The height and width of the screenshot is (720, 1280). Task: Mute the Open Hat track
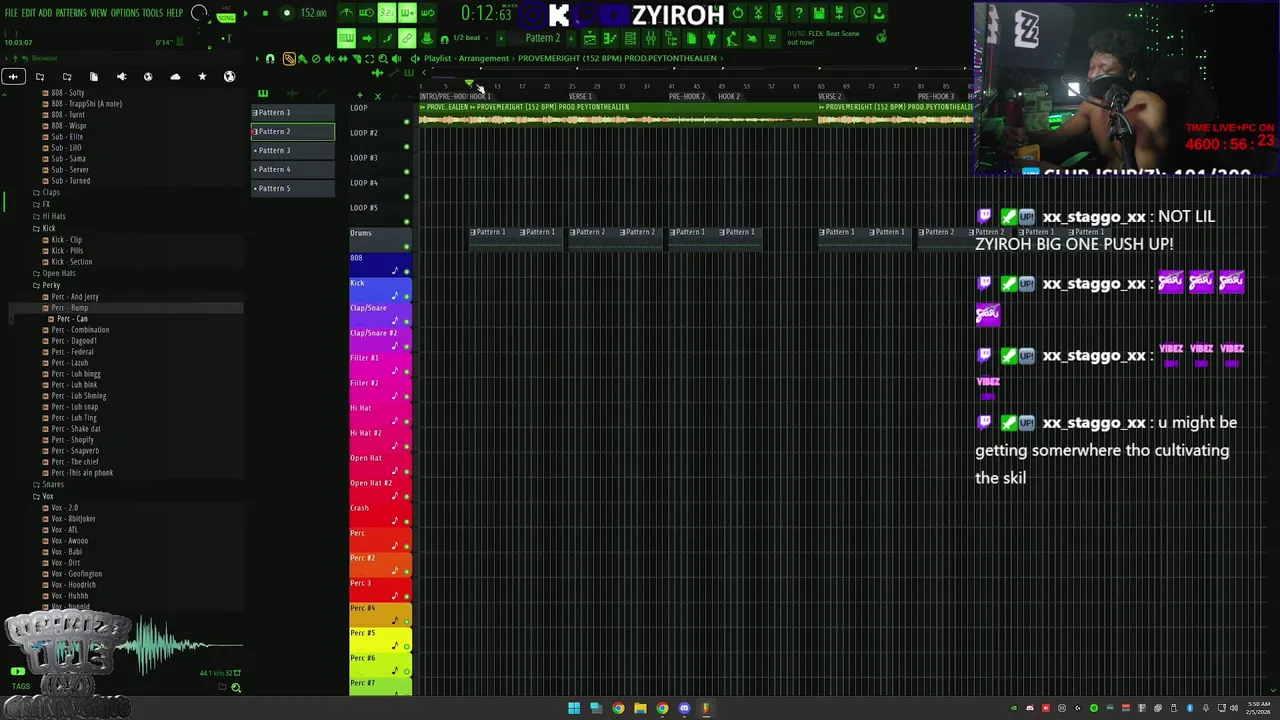[406, 472]
